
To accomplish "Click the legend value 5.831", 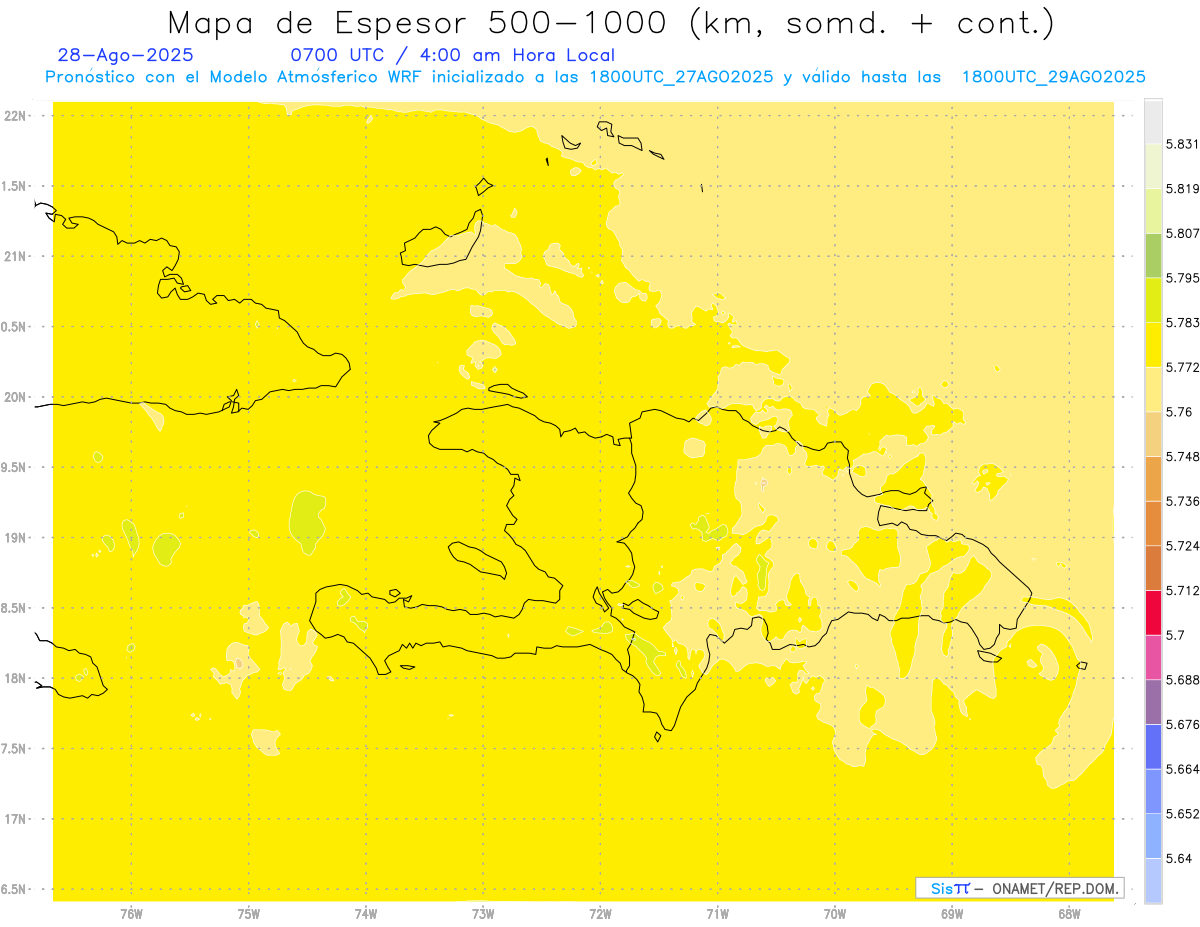I will coord(1183,144).
